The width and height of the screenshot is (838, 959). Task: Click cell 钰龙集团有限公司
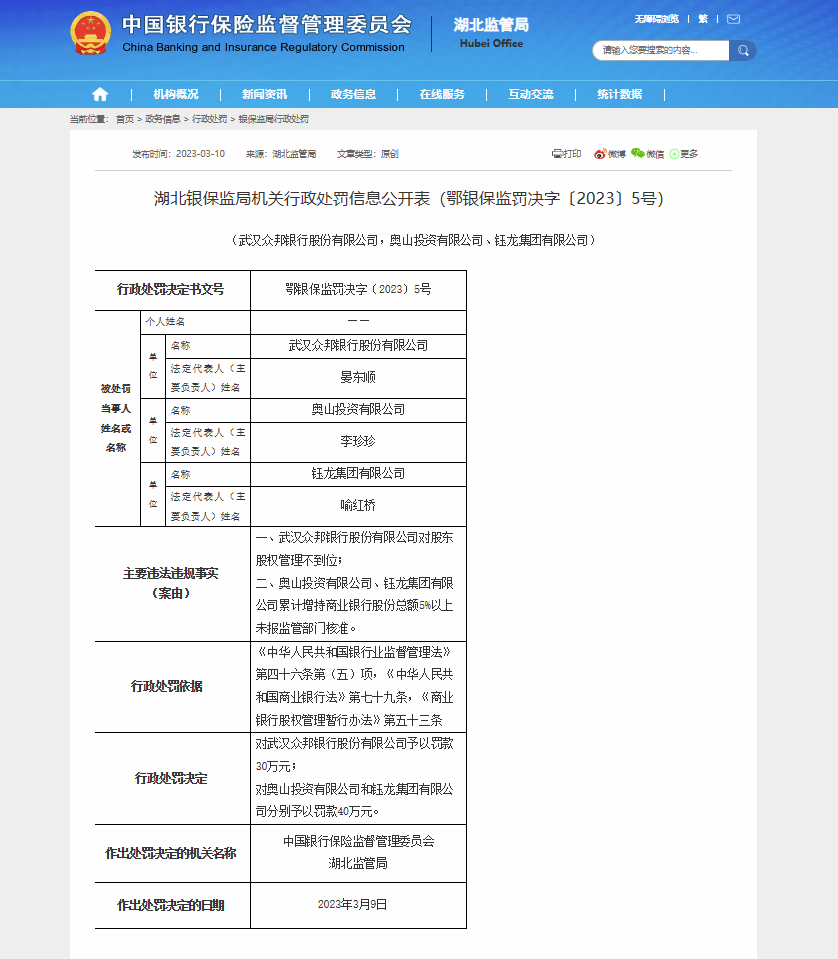(358, 474)
